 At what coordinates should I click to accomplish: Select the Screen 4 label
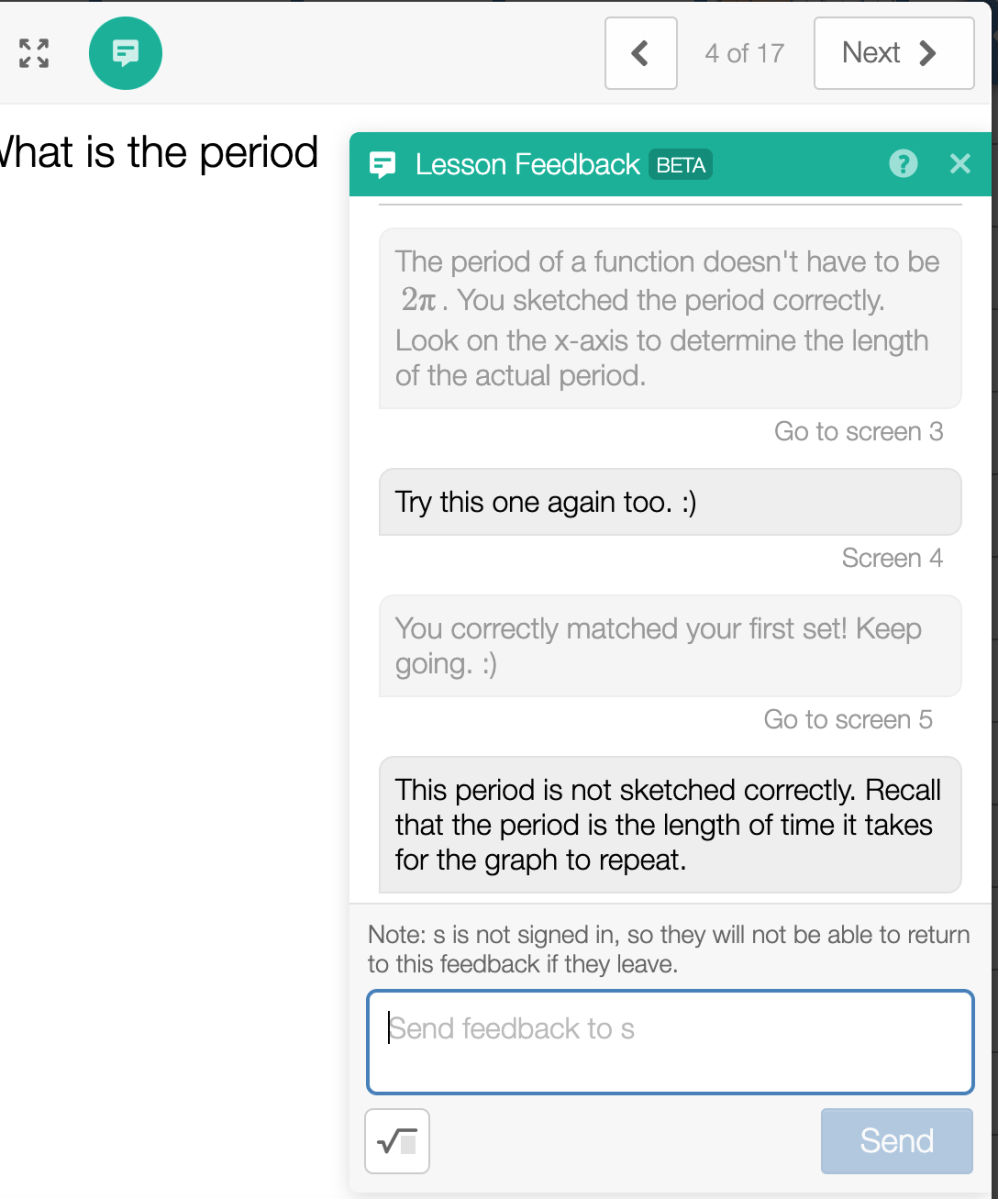pyautogui.click(x=892, y=558)
